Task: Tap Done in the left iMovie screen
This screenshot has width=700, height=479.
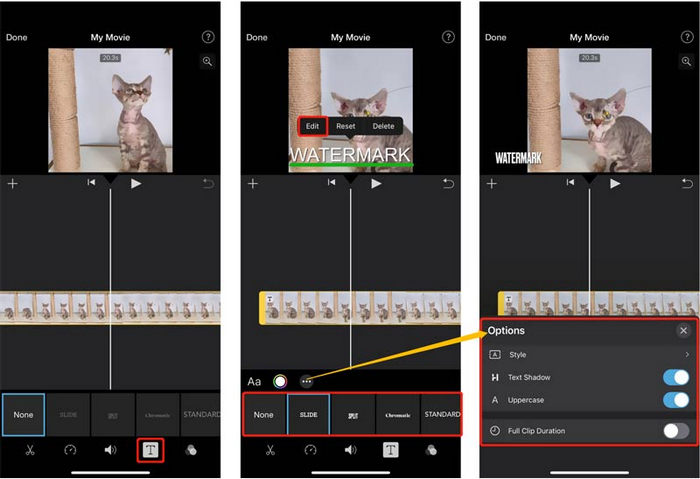Action: coord(17,37)
